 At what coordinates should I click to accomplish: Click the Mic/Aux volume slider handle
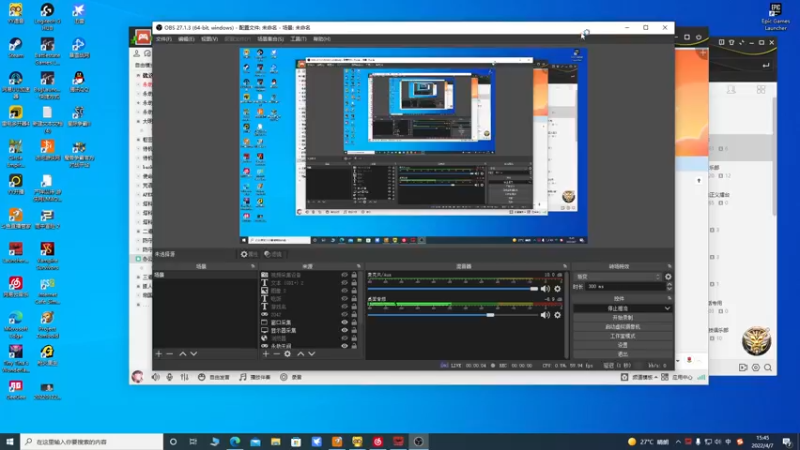[x=534, y=289]
